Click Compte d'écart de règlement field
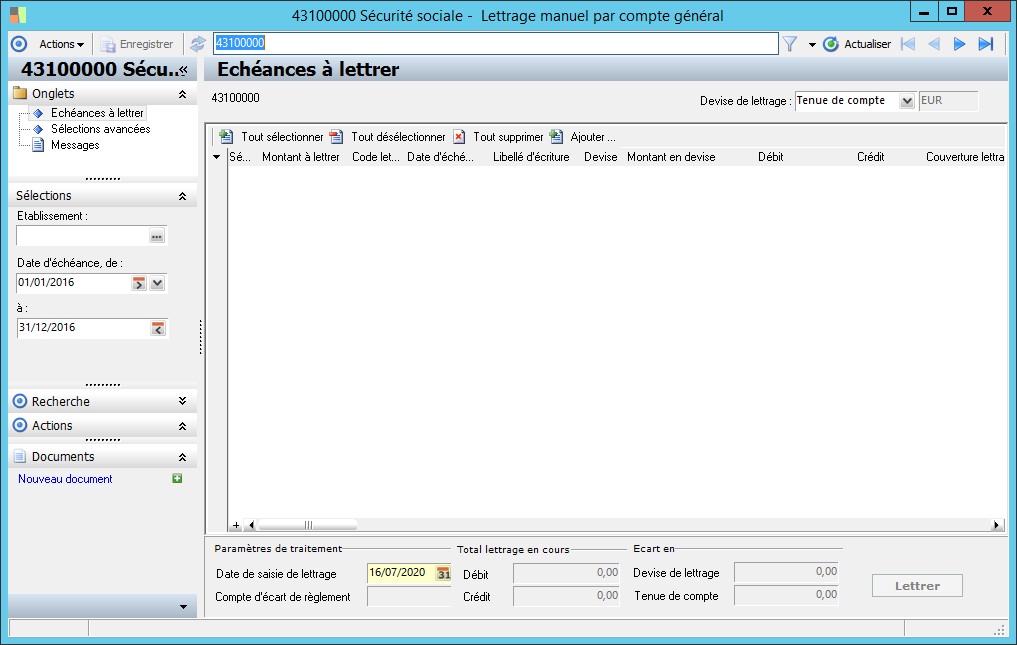1017x645 pixels. 409,596
